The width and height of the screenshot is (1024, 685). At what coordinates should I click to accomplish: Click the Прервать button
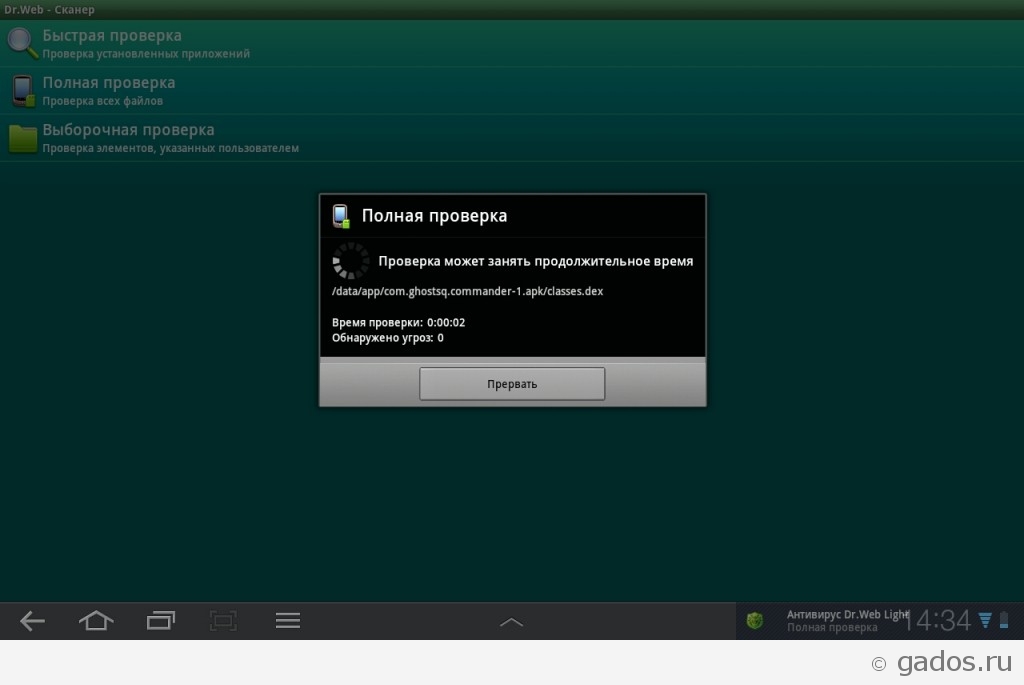(x=512, y=384)
